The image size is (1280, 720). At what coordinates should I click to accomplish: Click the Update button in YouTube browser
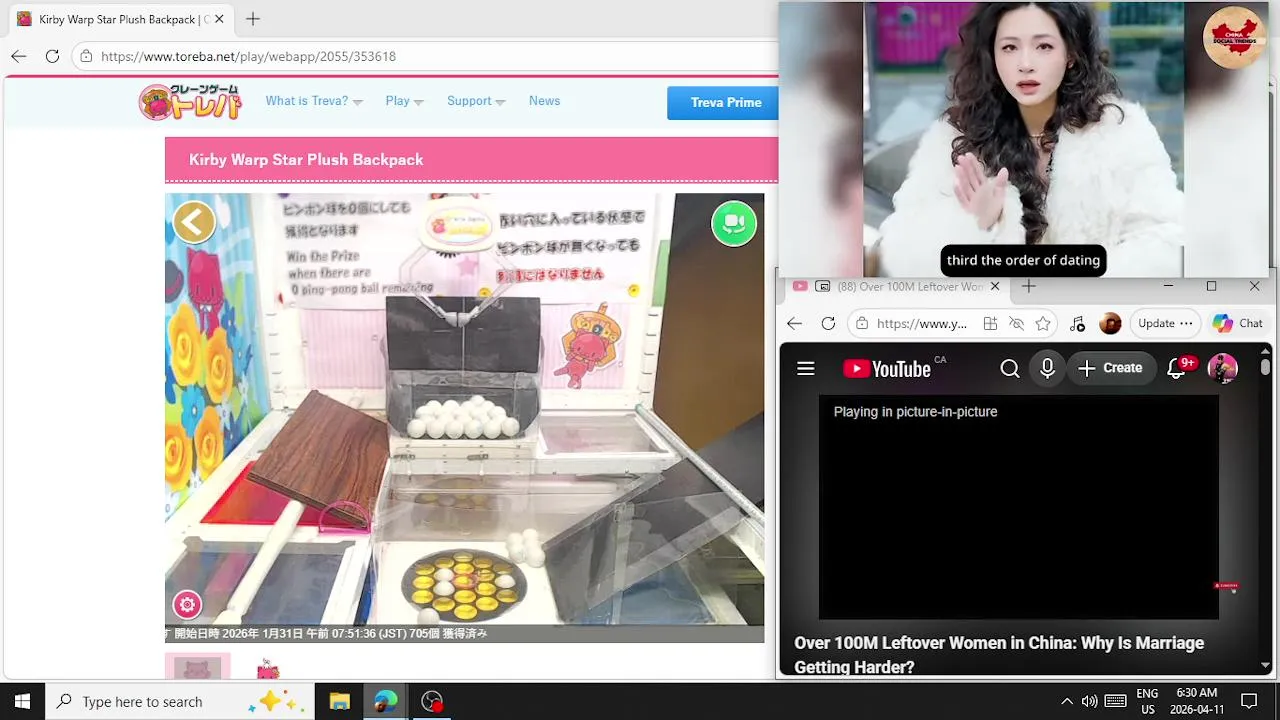tap(1165, 324)
